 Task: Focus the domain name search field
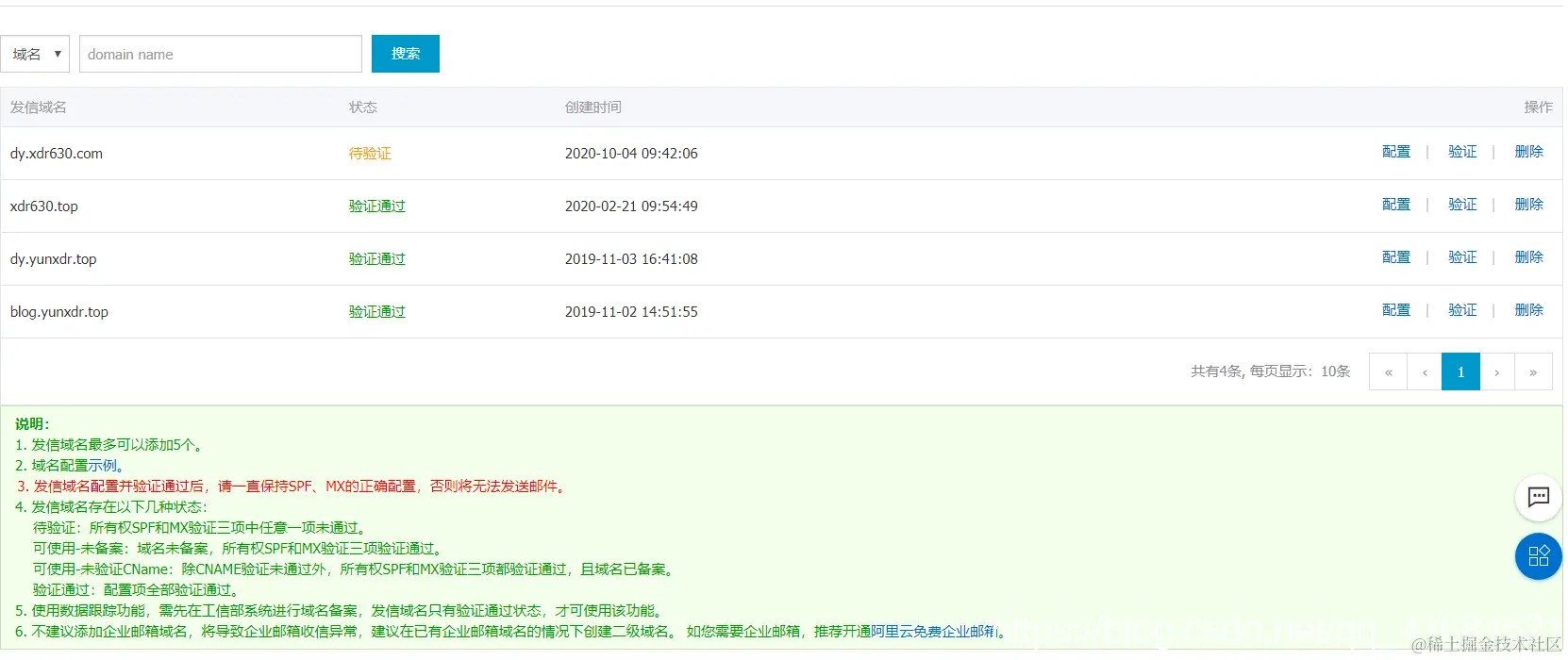(x=221, y=54)
